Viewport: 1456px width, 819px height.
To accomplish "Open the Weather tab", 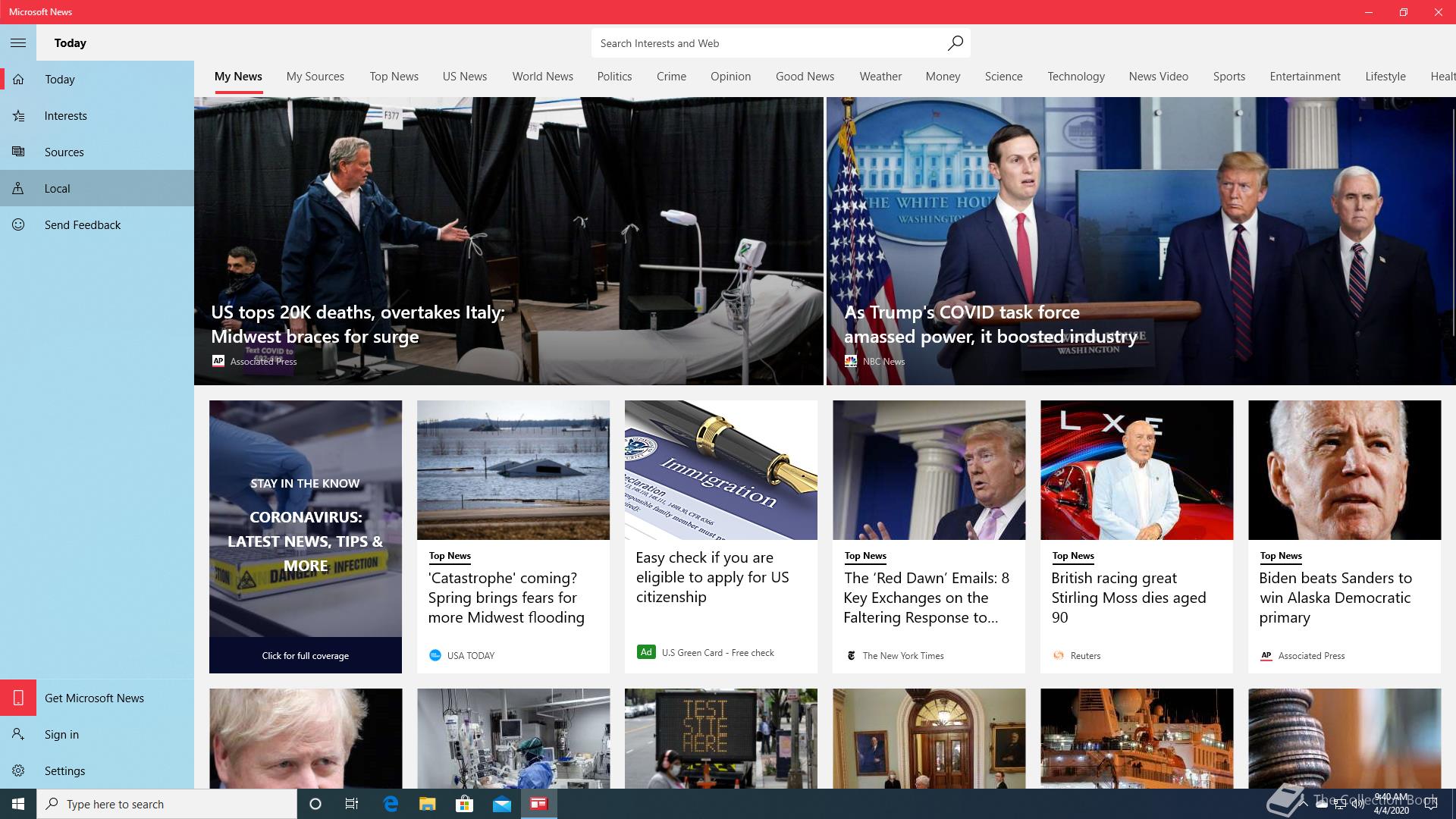I will (880, 77).
